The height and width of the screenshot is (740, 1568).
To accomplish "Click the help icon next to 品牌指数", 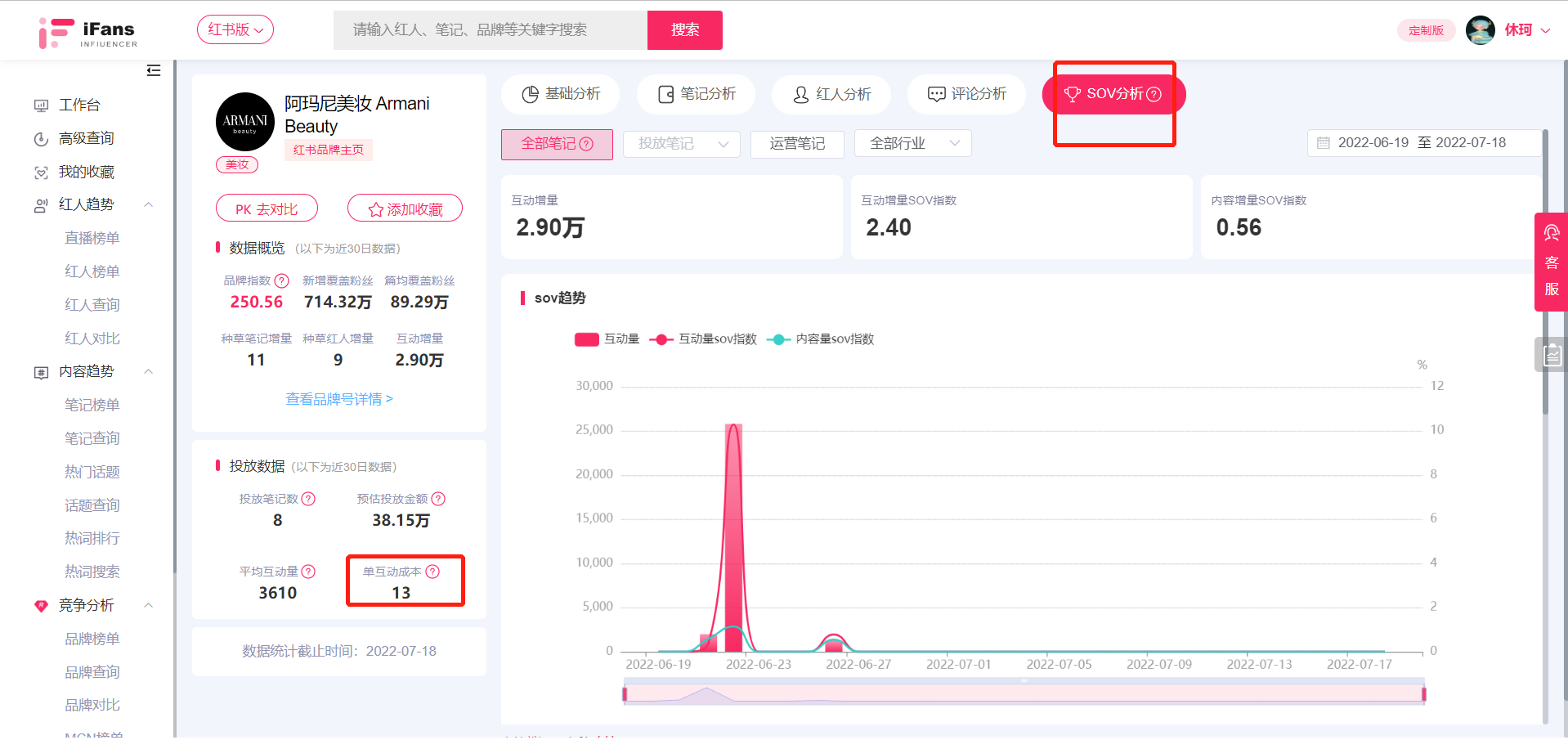I will click(x=282, y=280).
